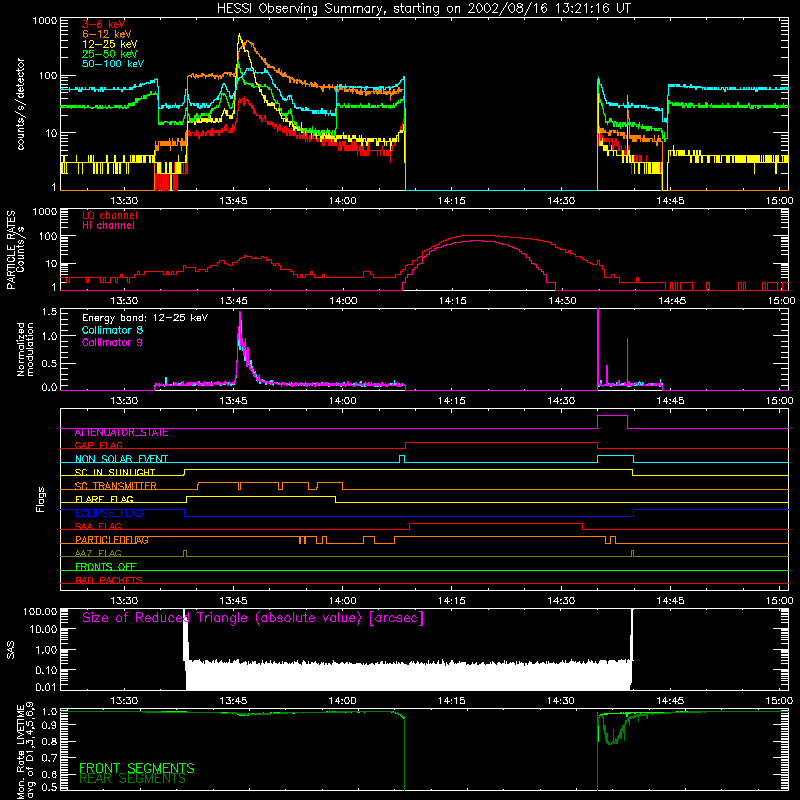Click the HESSI Observing Summary title
The image size is (800, 800).
tap(423, 9)
